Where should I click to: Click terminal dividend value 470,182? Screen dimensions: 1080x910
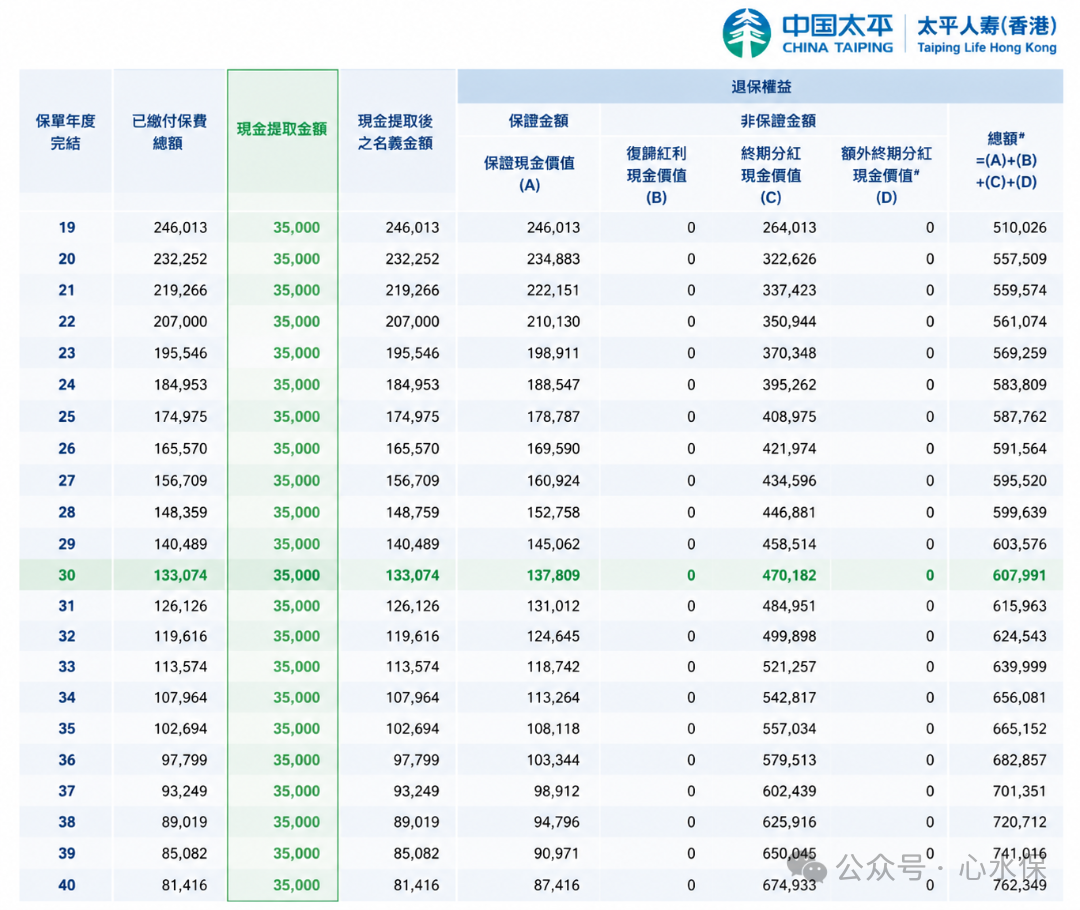pyautogui.click(x=789, y=575)
